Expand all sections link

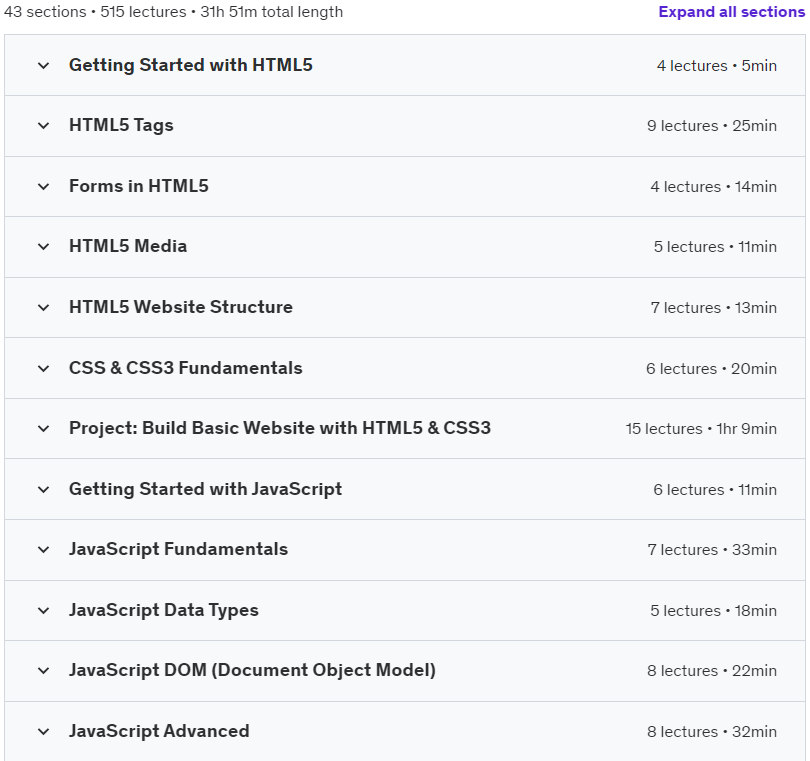[731, 11]
